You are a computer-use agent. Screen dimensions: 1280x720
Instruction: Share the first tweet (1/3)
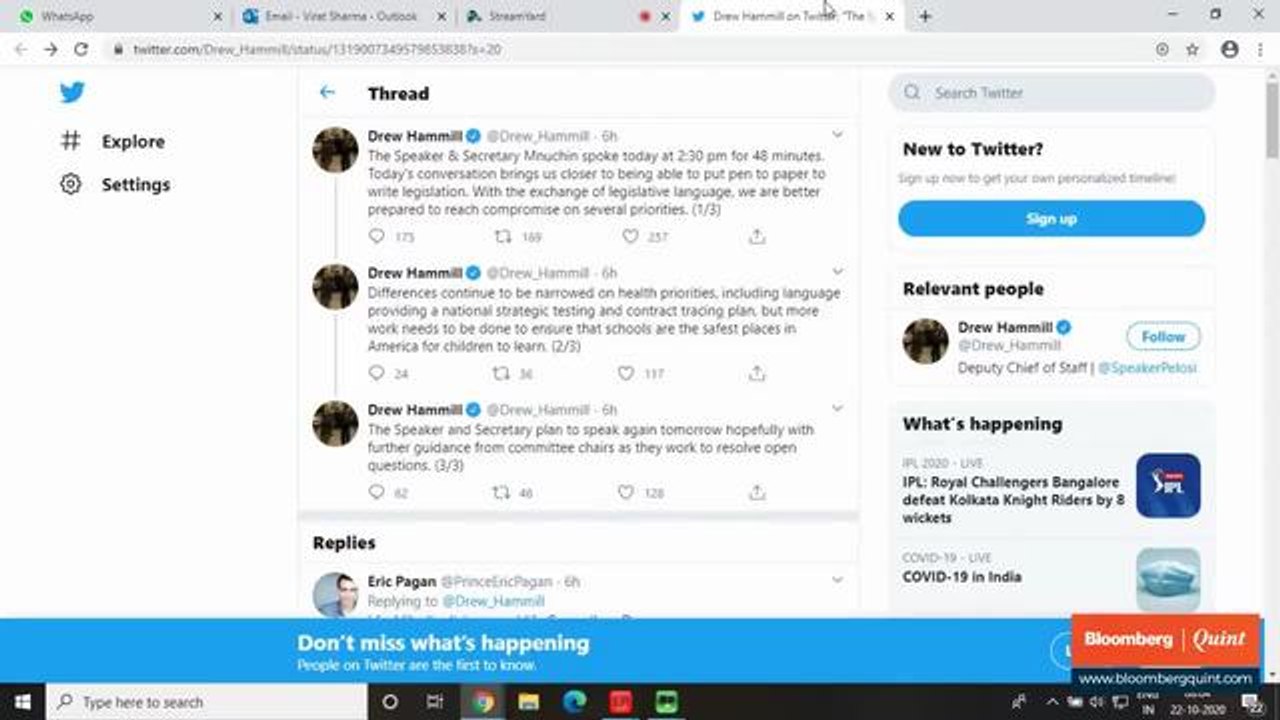(x=757, y=237)
